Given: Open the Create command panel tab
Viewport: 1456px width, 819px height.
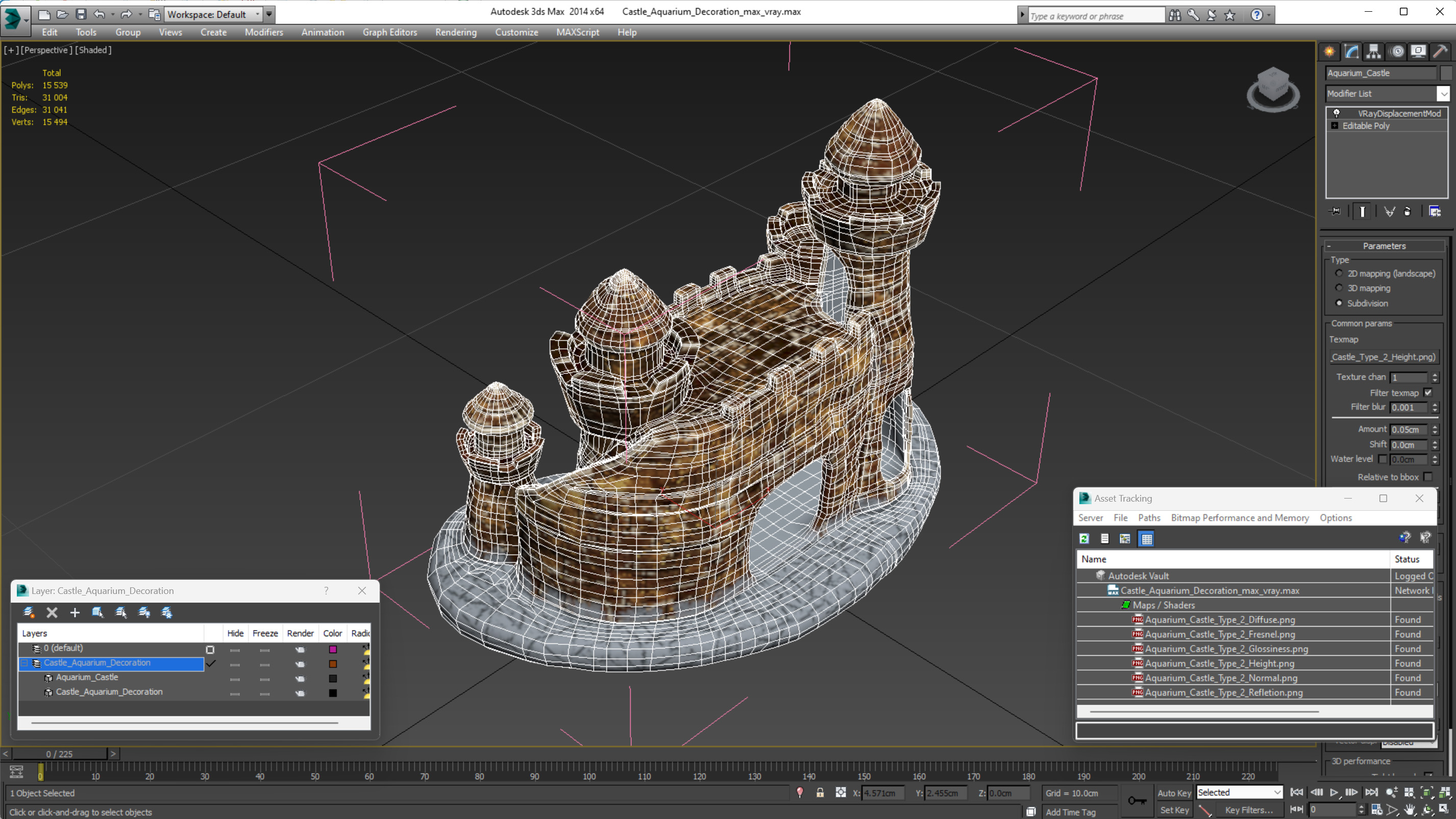Looking at the screenshot, I should click(x=1329, y=52).
